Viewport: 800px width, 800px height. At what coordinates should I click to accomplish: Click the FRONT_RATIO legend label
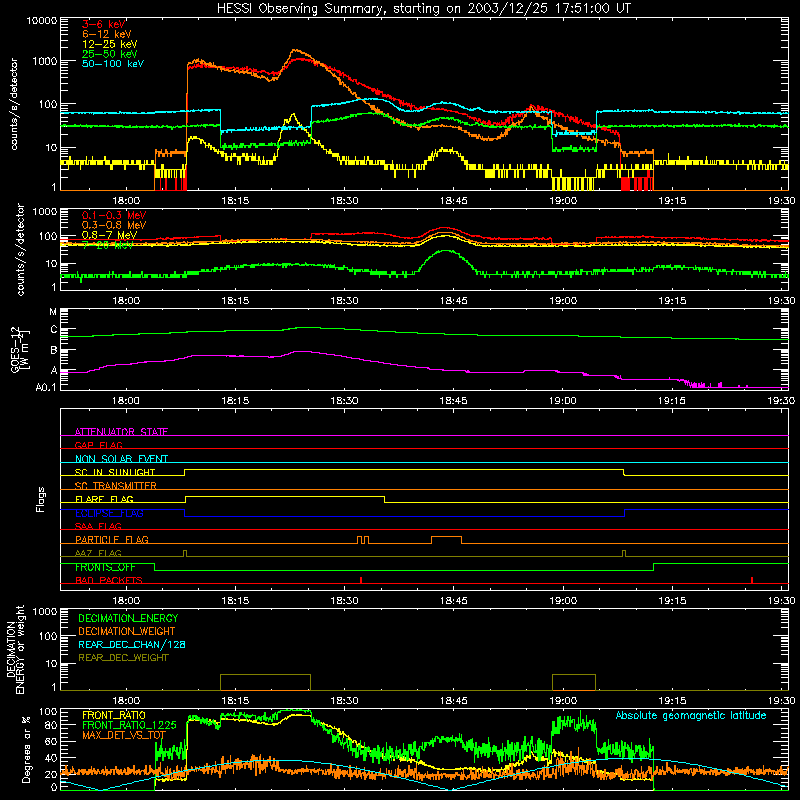click(x=113, y=715)
